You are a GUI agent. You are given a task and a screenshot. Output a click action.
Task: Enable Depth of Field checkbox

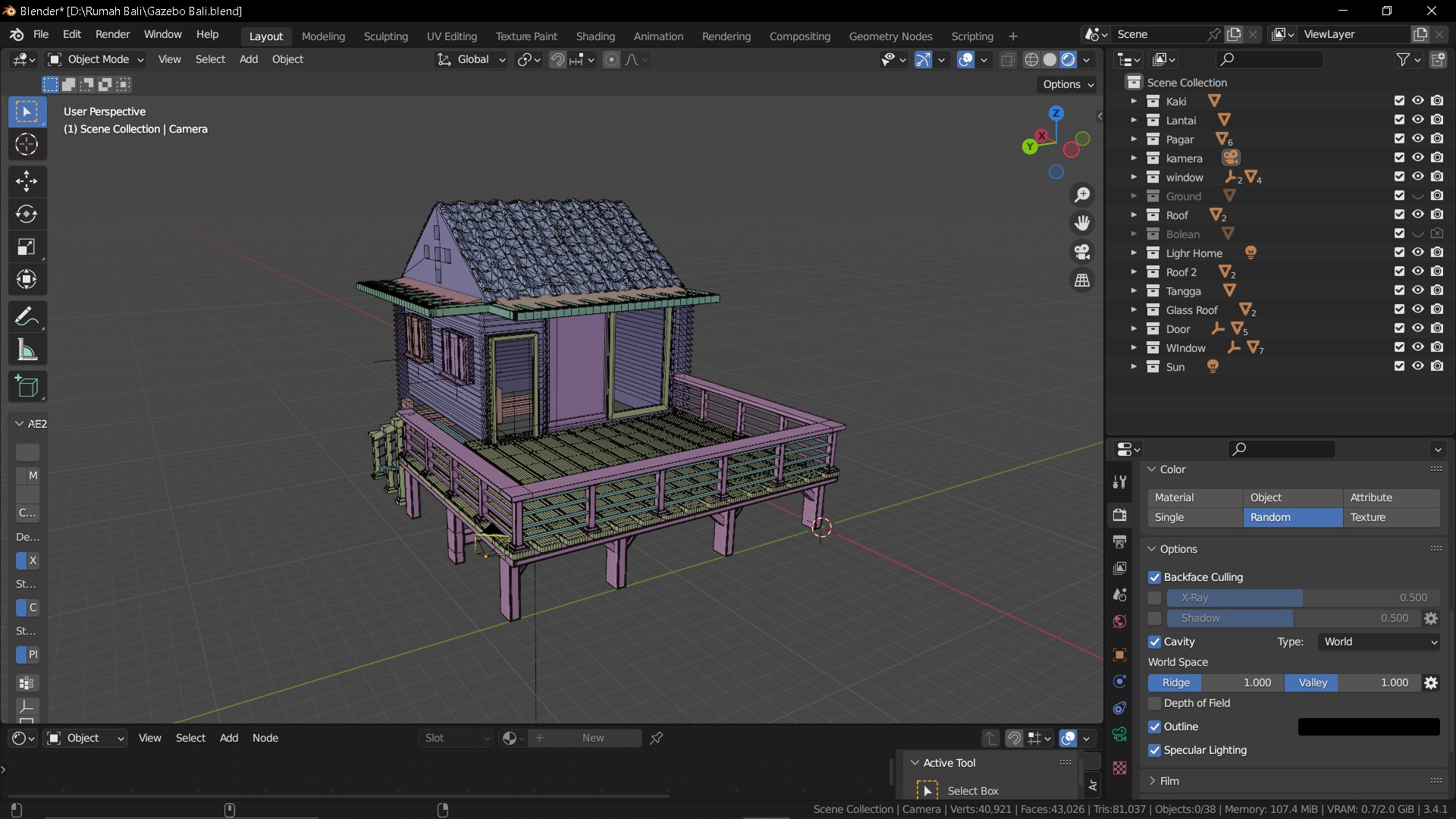tap(1154, 703)
